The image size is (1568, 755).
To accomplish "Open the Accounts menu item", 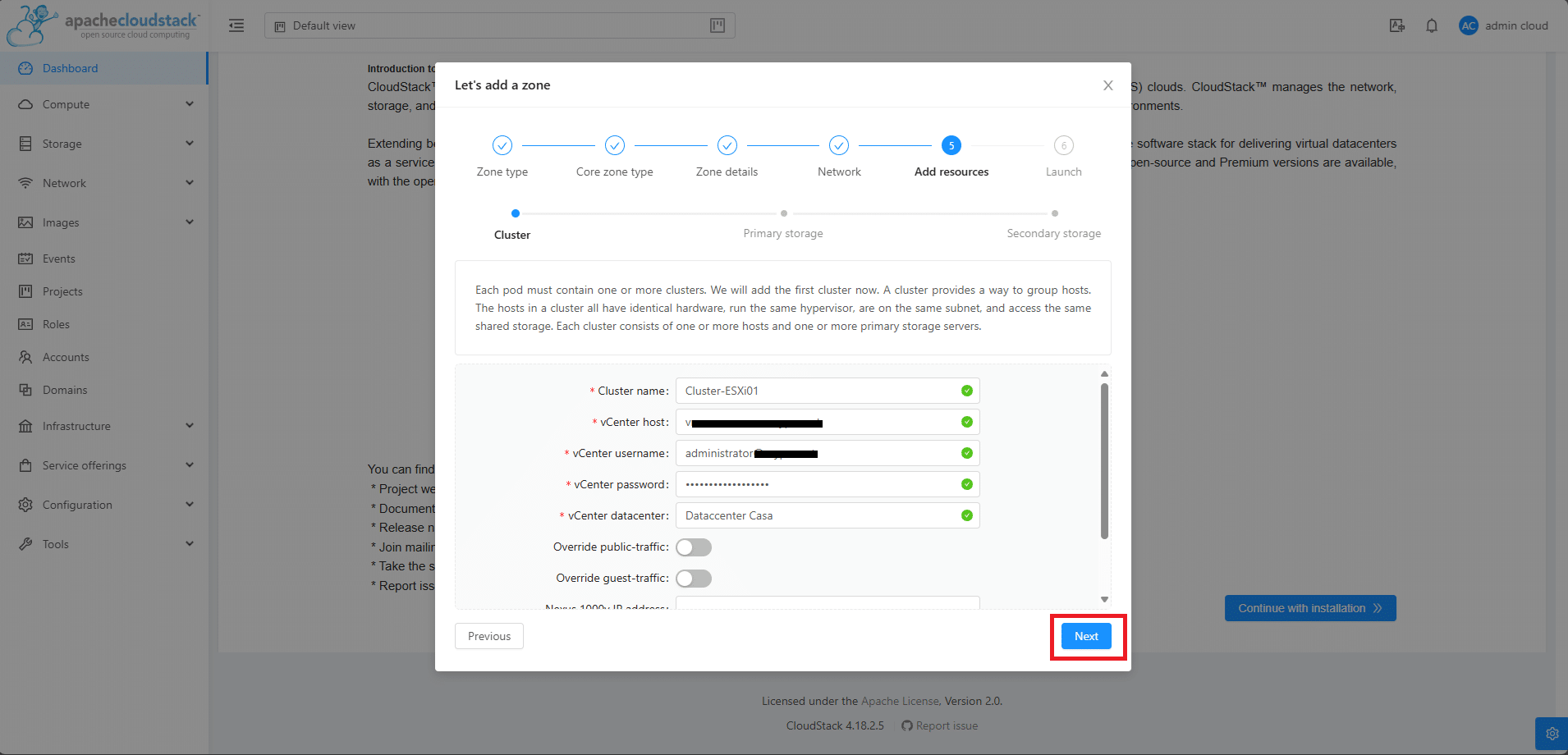I will 103,357.
